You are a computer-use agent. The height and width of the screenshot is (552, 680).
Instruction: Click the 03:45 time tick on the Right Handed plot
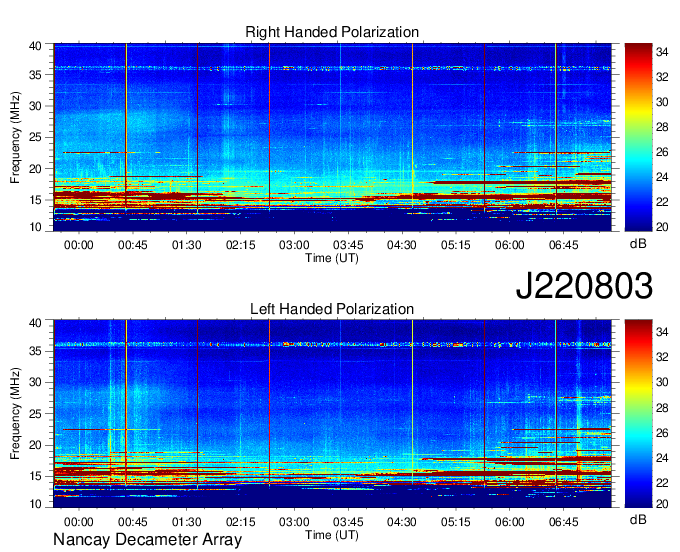pyautogui.click(x=348, y=245)
